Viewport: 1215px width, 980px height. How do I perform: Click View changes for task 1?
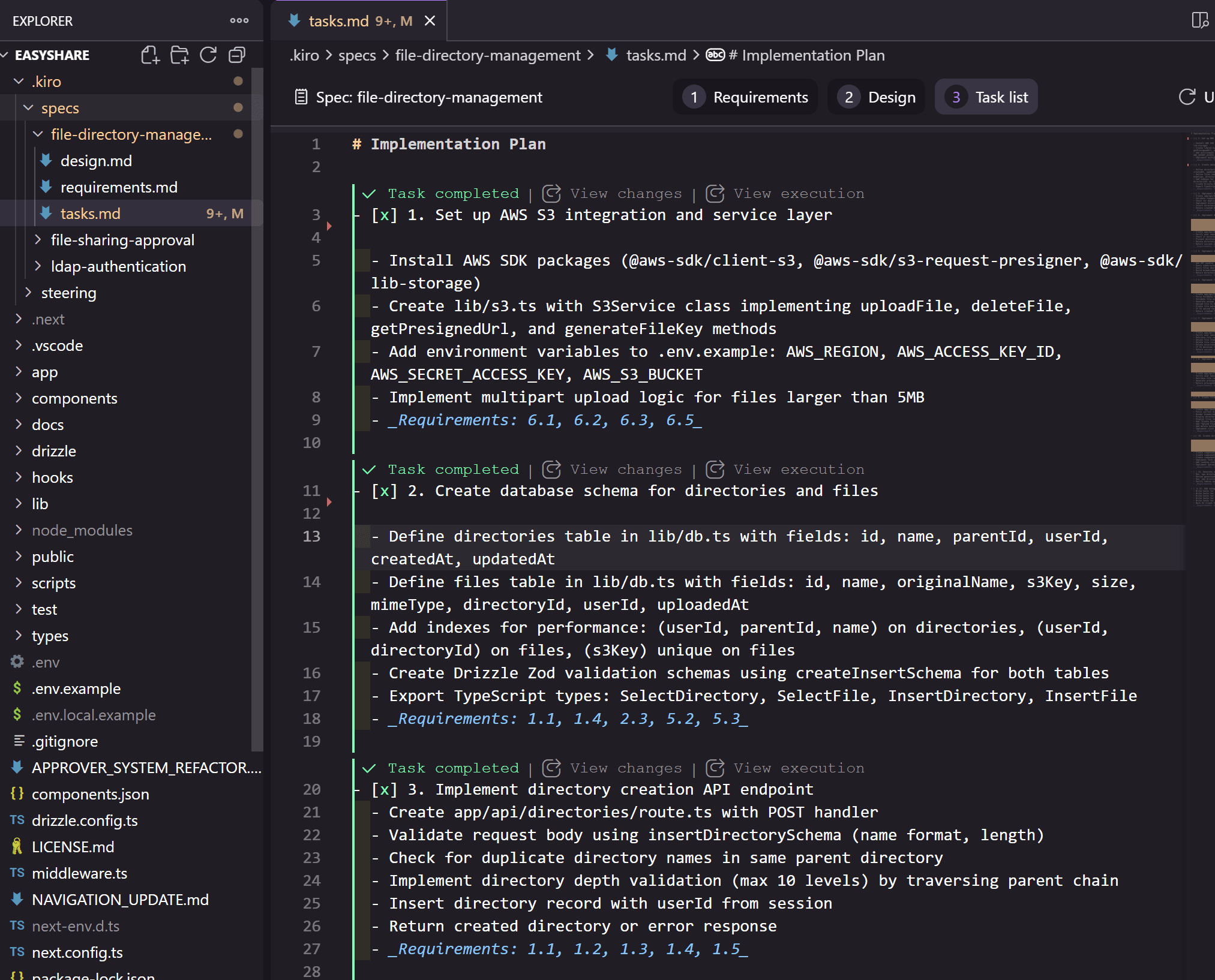(x=625, y=194)
